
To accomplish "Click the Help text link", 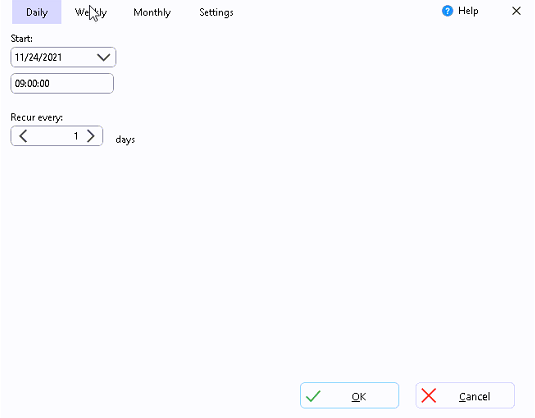I will (468, 11).
